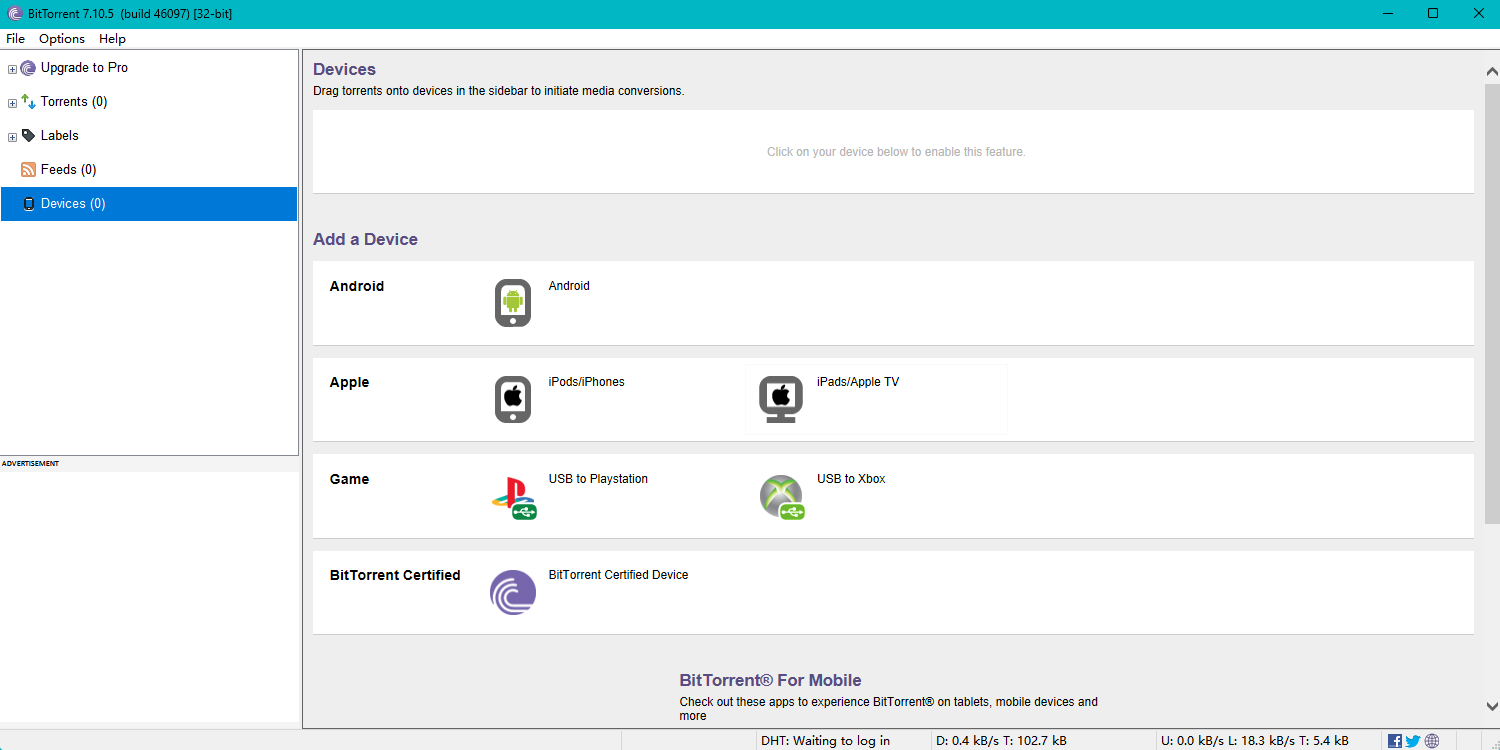Click the USB to Playstation icon
Screen dimensions: 1500x750
[x=513, y=496]
